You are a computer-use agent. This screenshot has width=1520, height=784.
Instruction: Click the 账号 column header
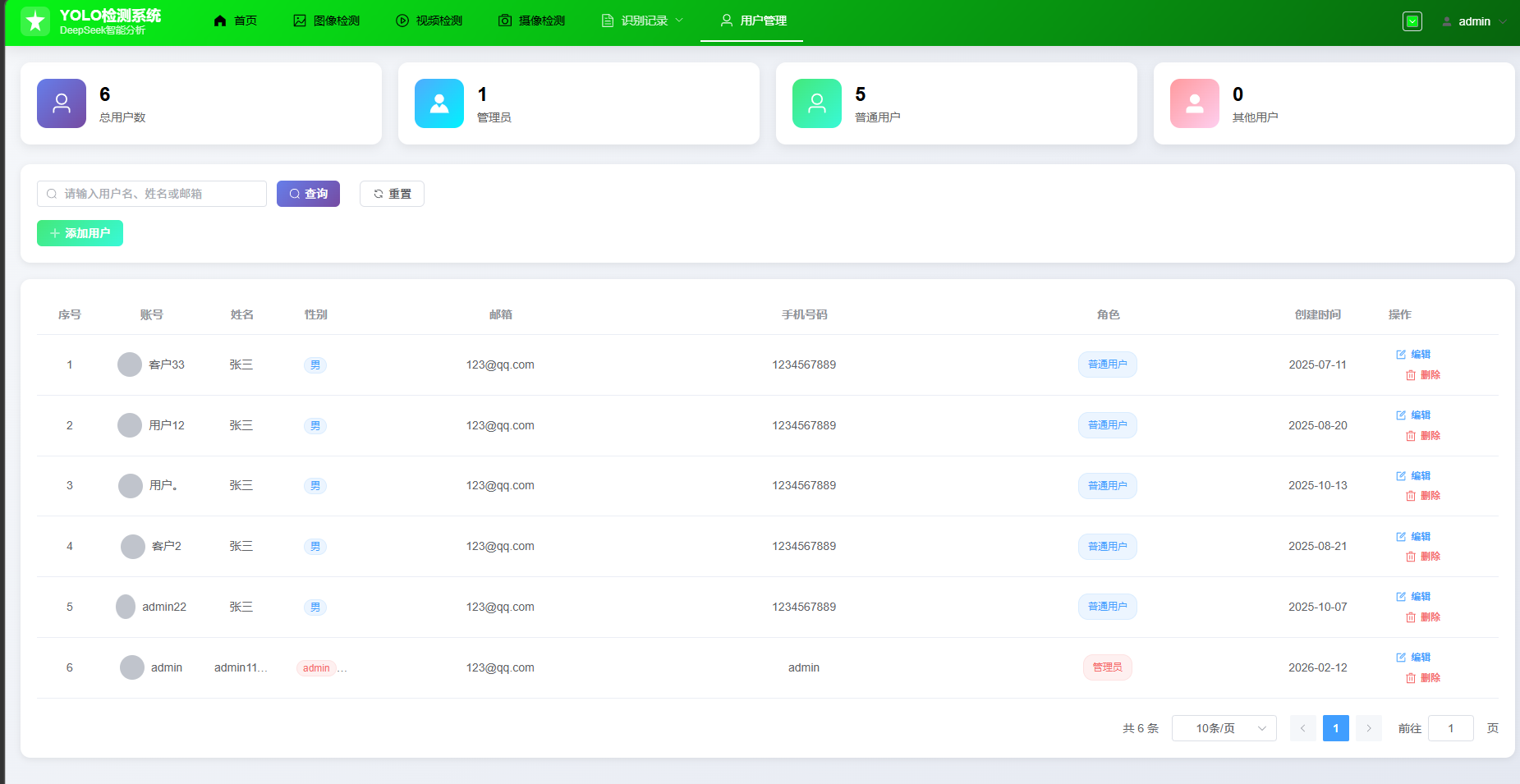point(152,314)
